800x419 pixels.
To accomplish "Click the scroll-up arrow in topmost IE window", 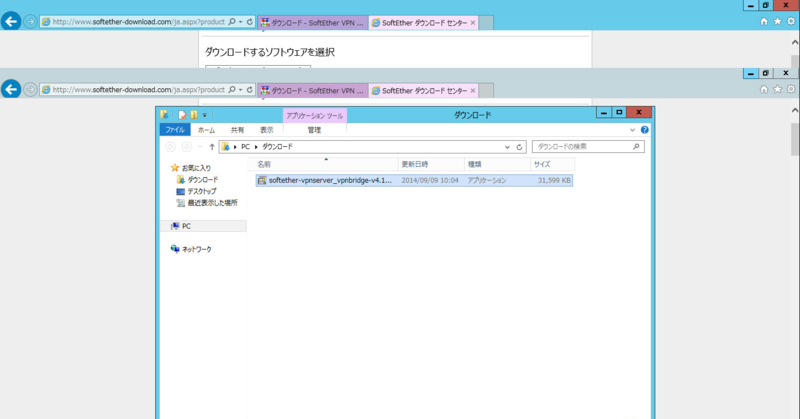I will tap(795, 42).
